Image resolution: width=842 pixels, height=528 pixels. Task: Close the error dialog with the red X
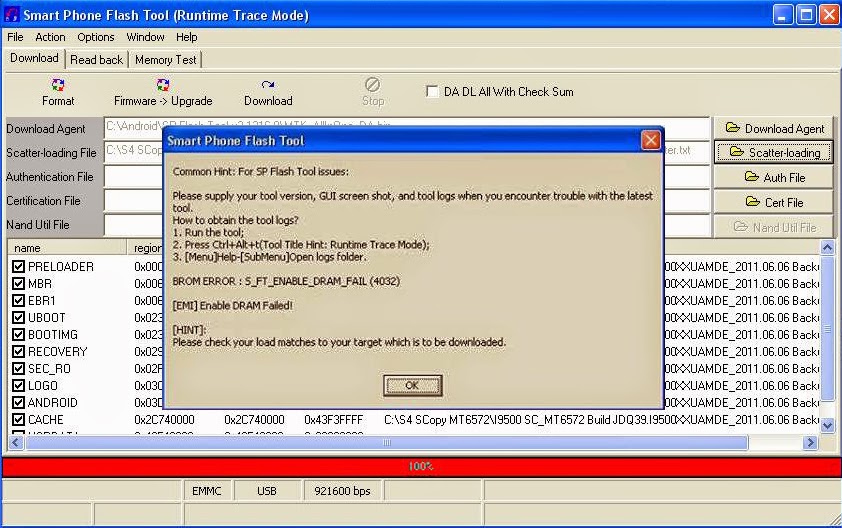click(651, 141)
